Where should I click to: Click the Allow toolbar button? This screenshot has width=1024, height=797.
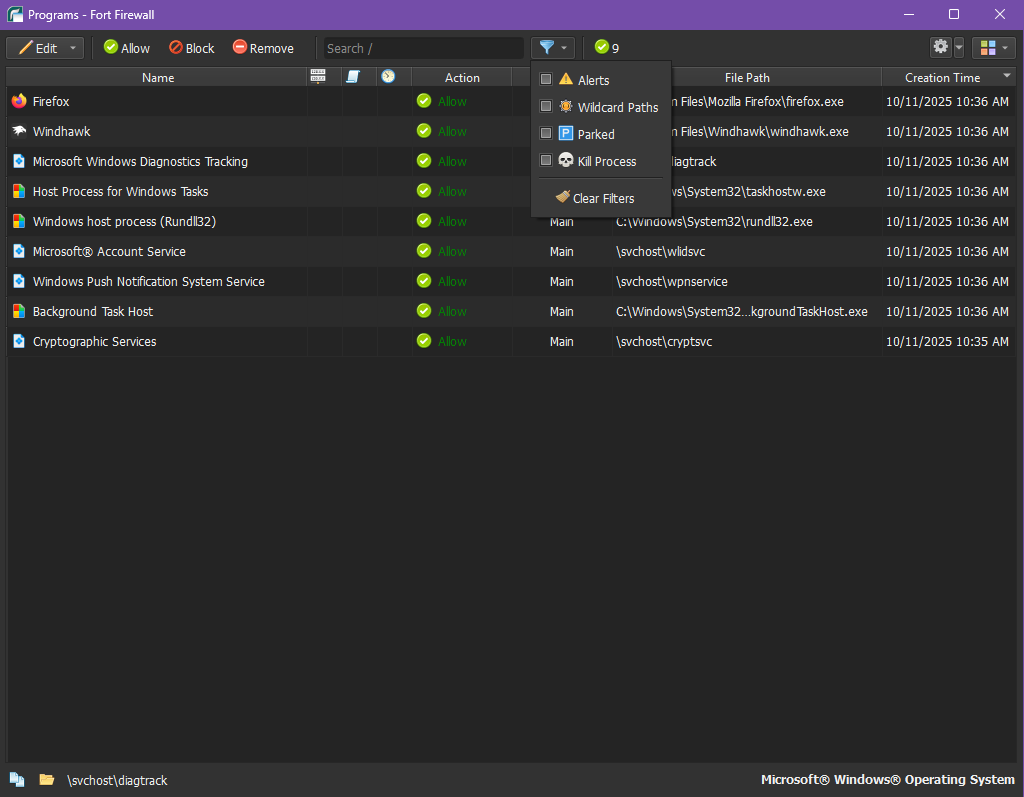pyautogui.click(x=127, y=48)
